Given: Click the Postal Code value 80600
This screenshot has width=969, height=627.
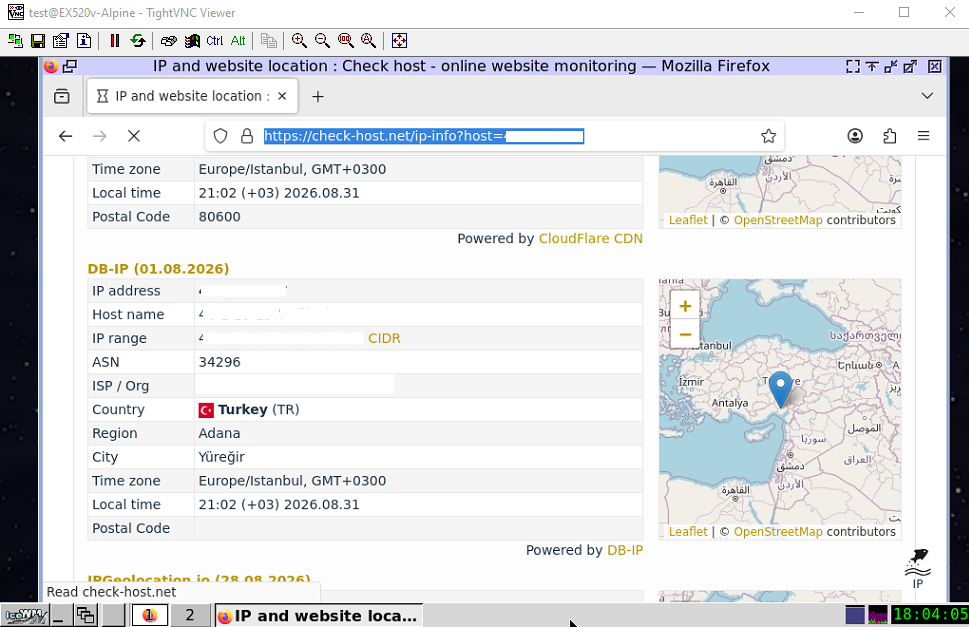Looking at the screenshot, I should point(219,217).
